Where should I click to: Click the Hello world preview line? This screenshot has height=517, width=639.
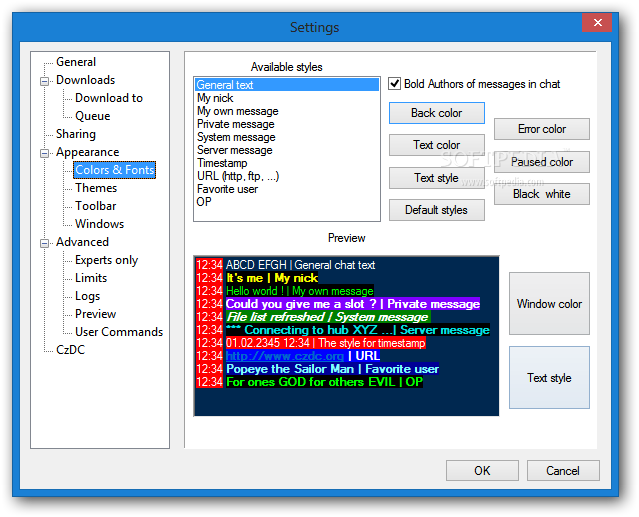pyautogui.click(x=300, y=291)
